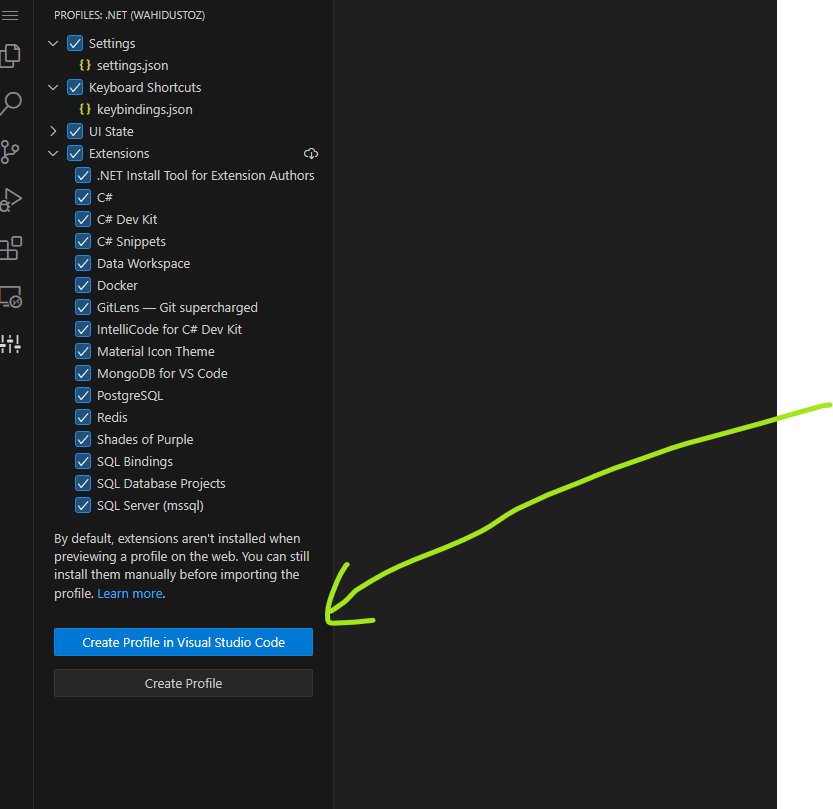Uncheck the Data Workspace checkbox
The width and height of the screenshot is (833, 809).
pos(83,263)
